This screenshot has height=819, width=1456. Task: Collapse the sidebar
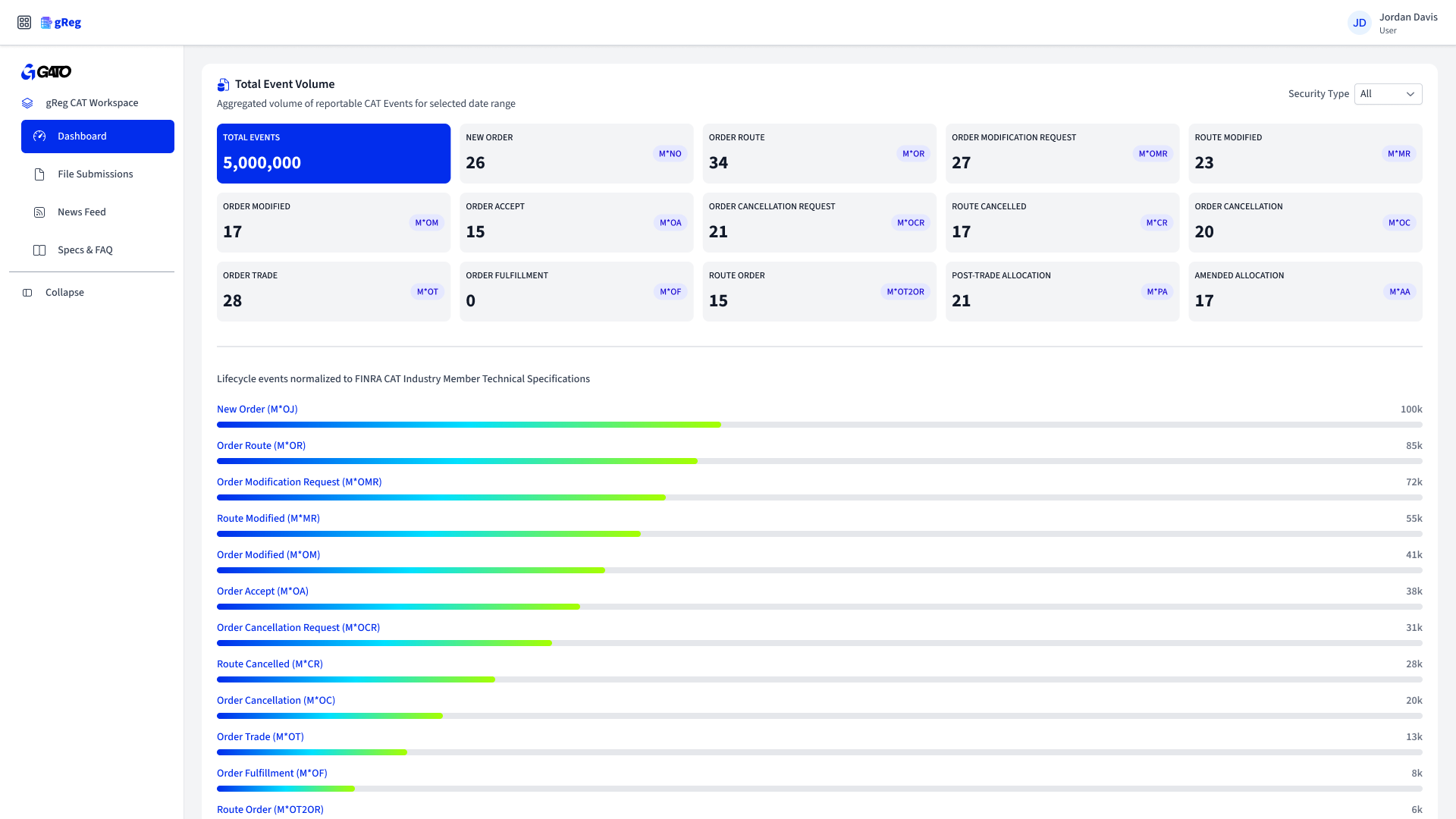tap(92, 293)
